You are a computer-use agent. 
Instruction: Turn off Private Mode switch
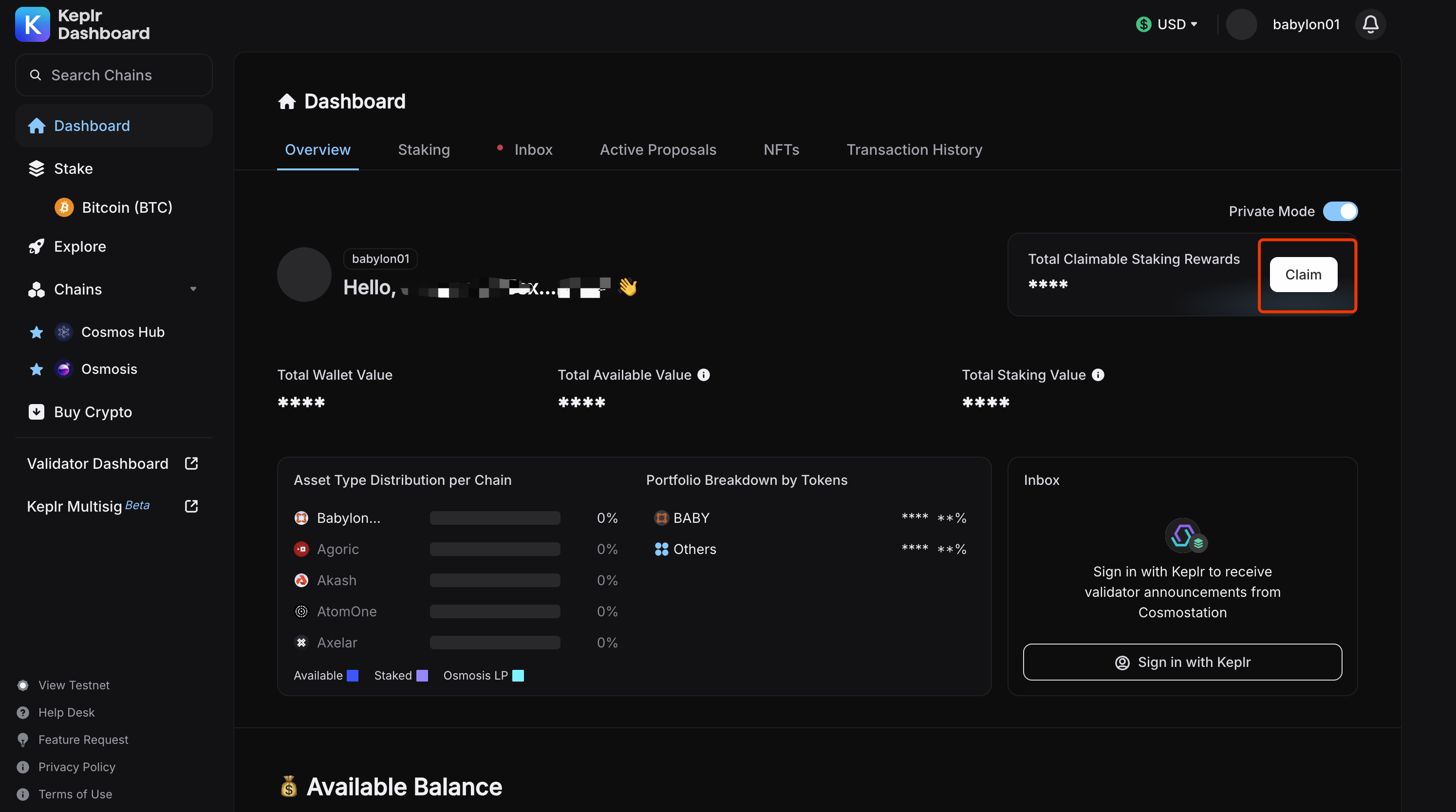(x=1340, y=211)
